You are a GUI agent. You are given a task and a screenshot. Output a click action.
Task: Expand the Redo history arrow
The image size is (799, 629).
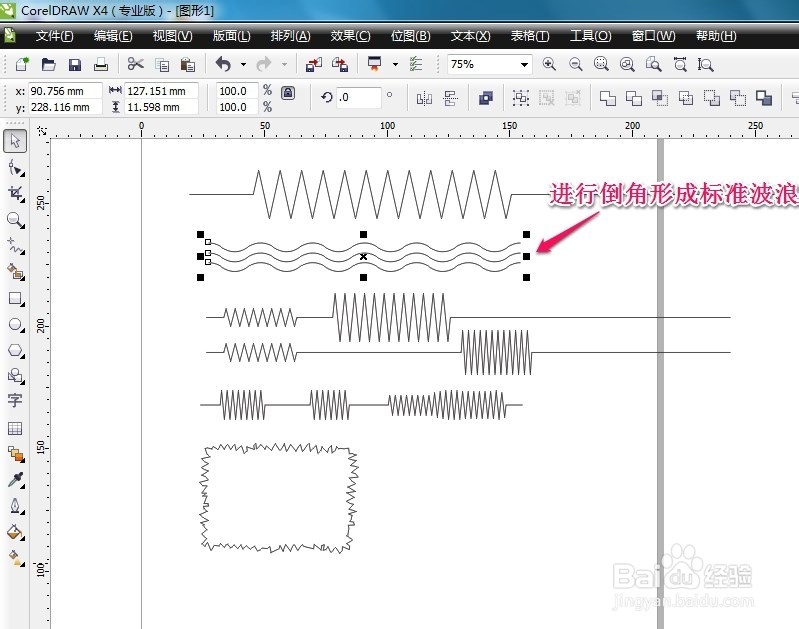click(284, 64)
